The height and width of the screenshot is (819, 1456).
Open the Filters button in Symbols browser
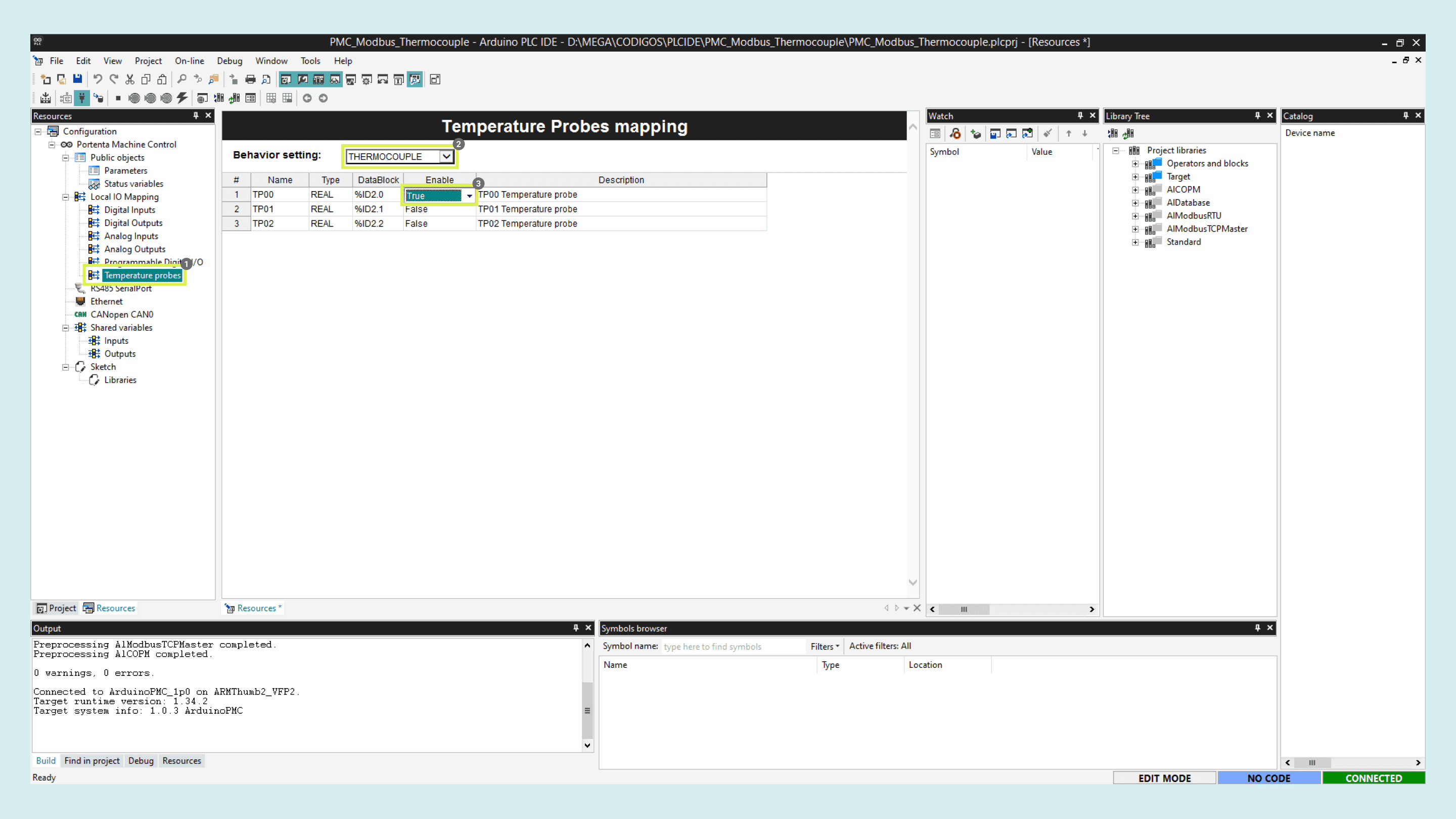824,646
